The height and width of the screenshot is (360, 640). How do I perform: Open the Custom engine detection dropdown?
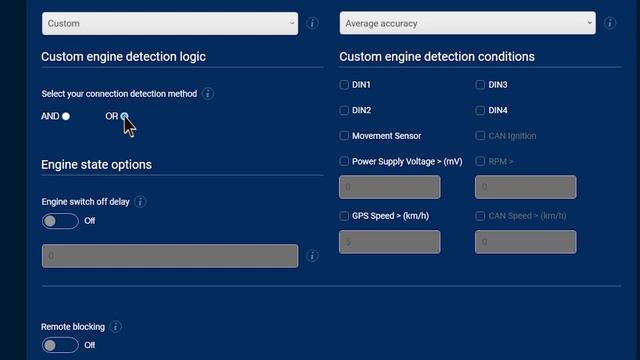pos(170,23)
